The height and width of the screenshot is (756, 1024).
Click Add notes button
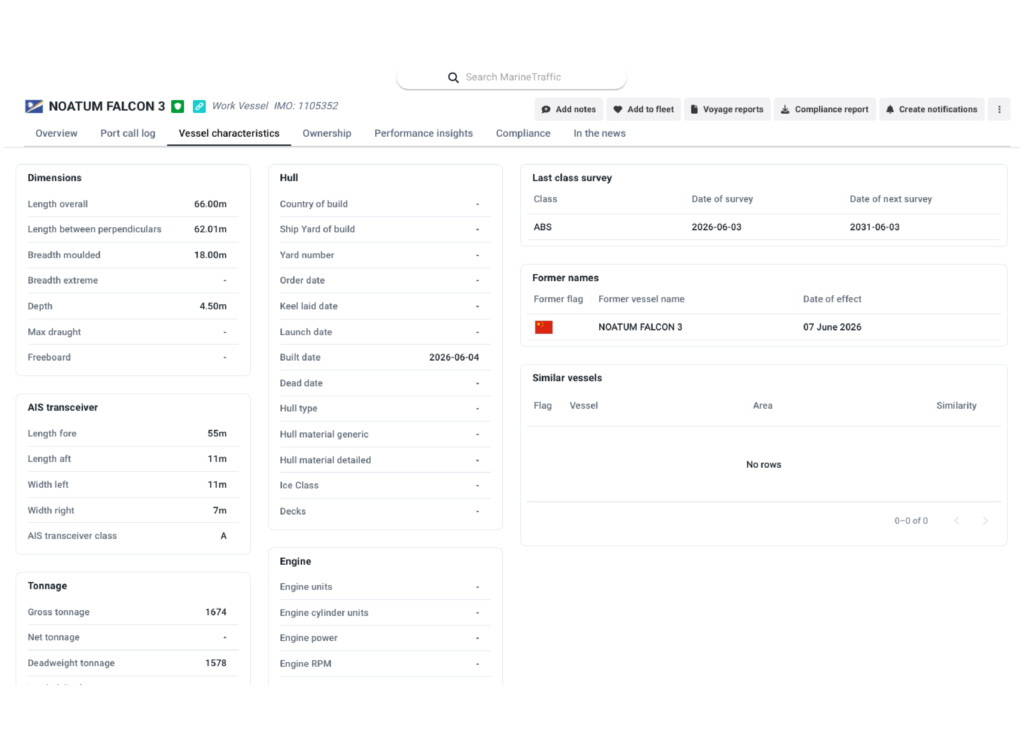569,110
